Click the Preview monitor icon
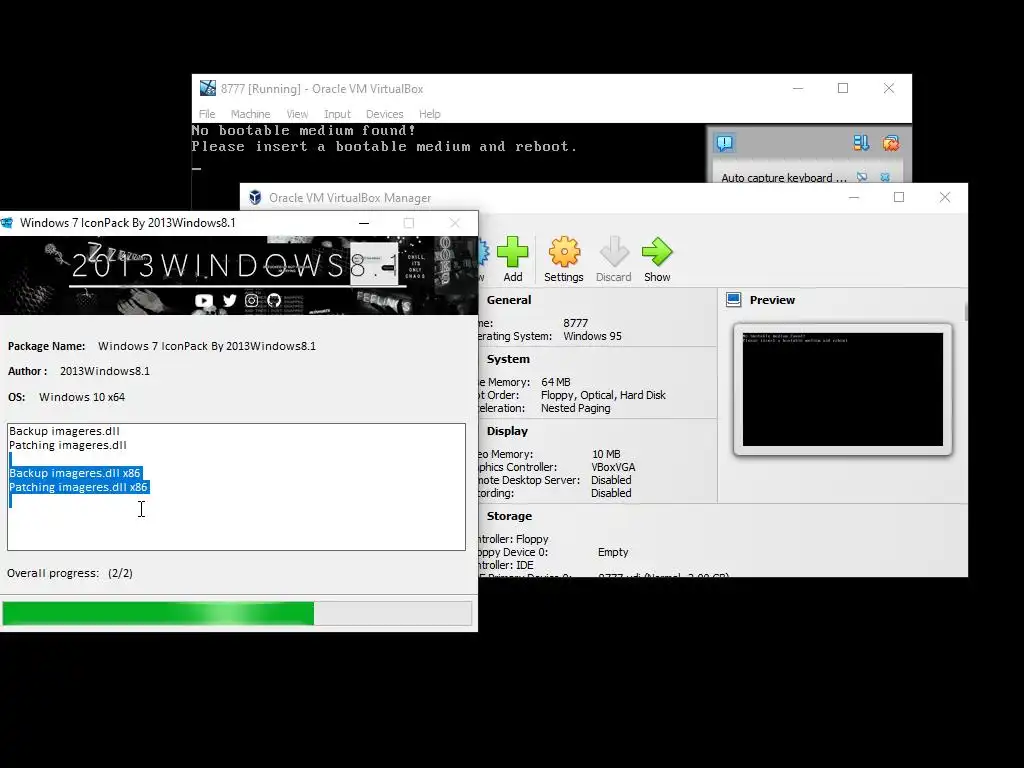 (733, 300)
